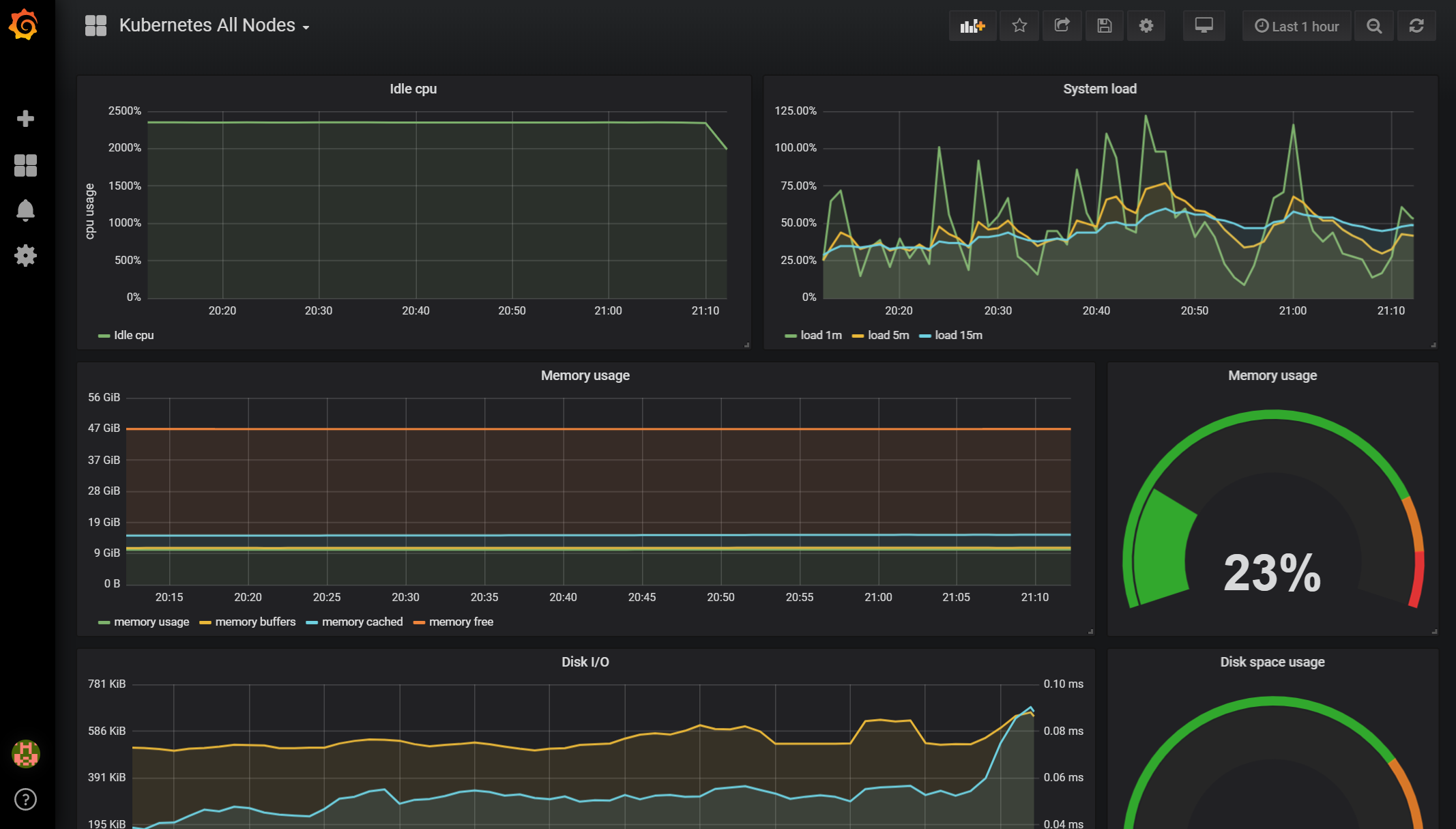Screen dimensions: 1456x829
Task: Toggle the memory free legend series
Action: [461, 622]
